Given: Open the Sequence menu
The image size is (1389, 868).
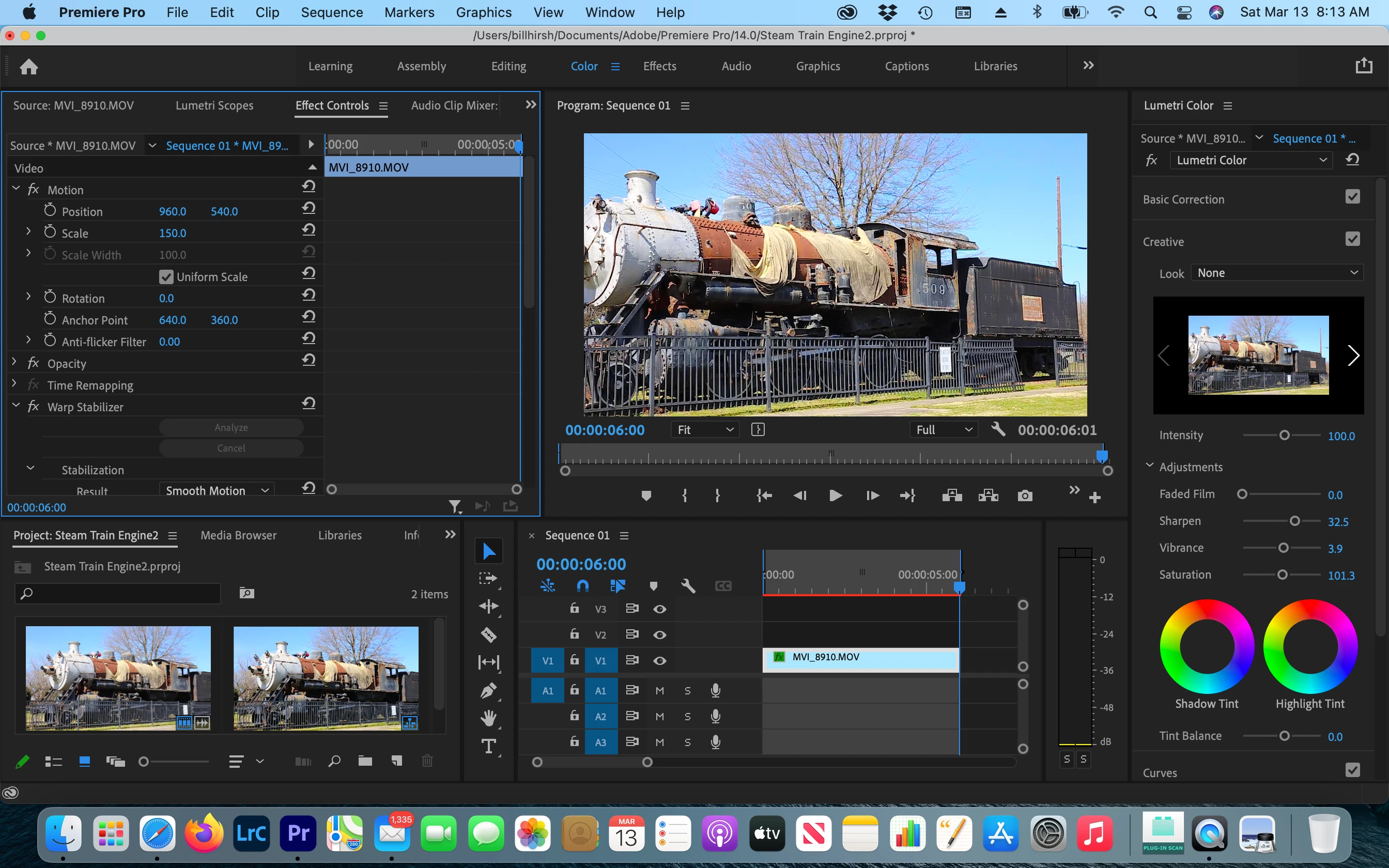Looking at the screenshot, I should click(x=331, y=12).
